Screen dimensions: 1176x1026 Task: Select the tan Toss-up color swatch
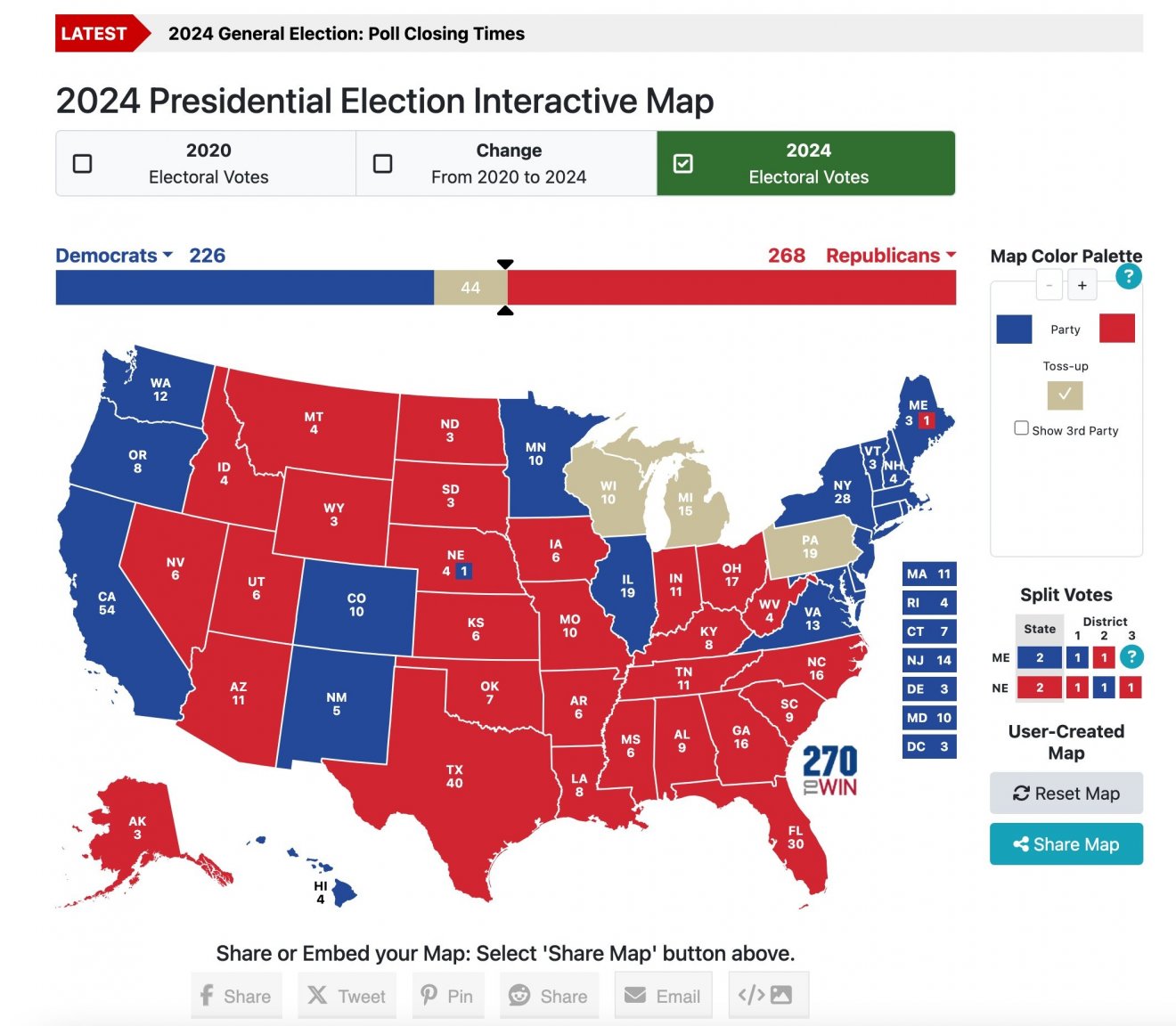(1065, 395)
